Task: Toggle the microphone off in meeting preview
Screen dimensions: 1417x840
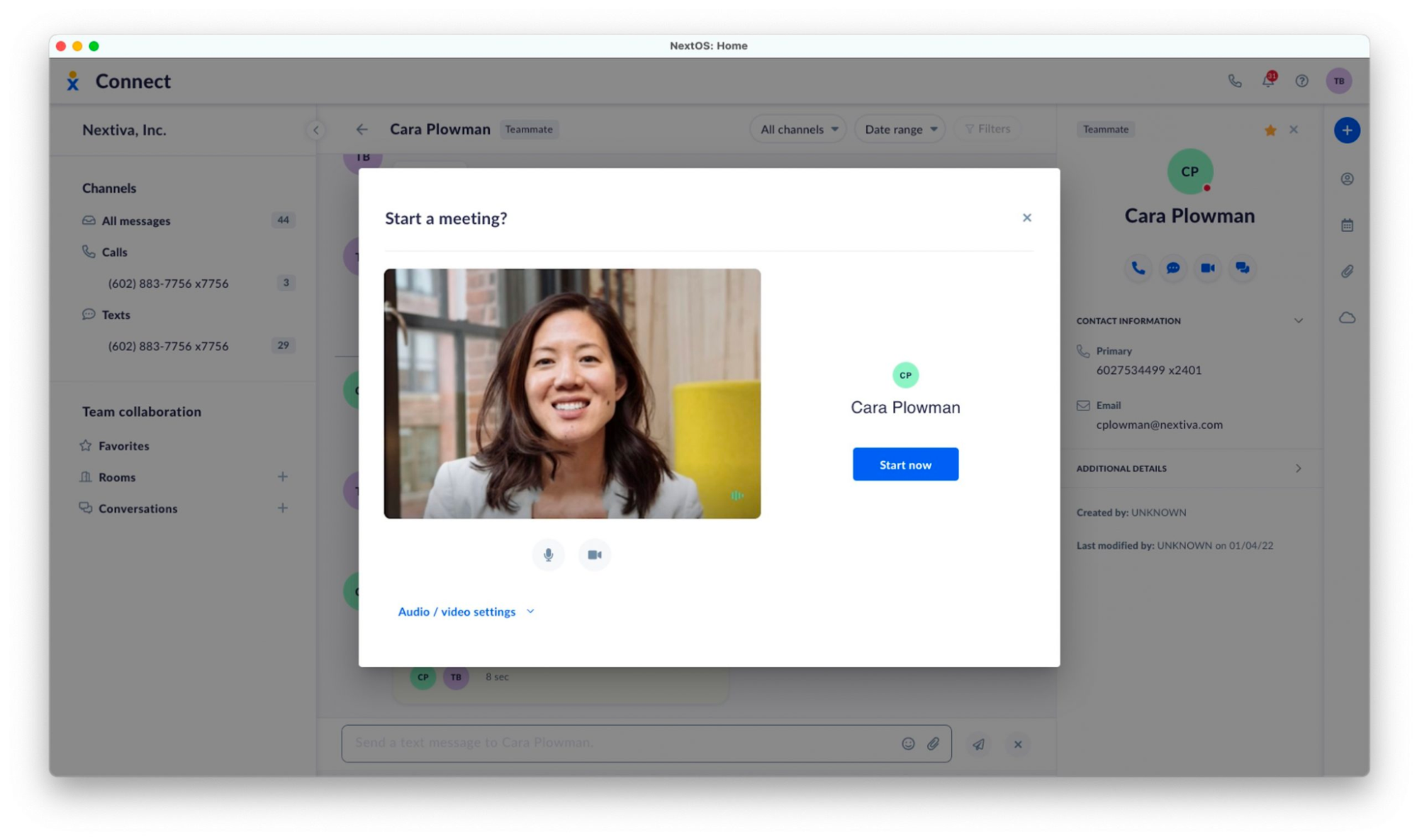Action: point(549,554)
